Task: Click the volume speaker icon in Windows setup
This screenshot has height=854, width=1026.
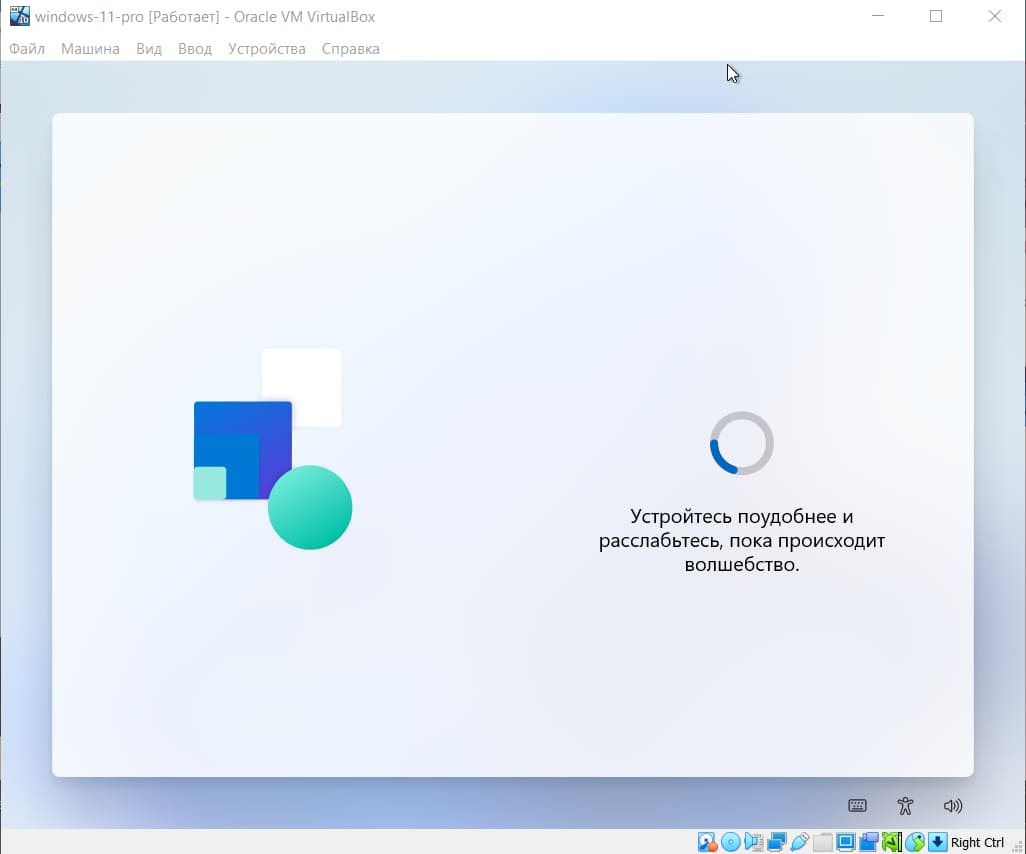Action: pos(953,806)
